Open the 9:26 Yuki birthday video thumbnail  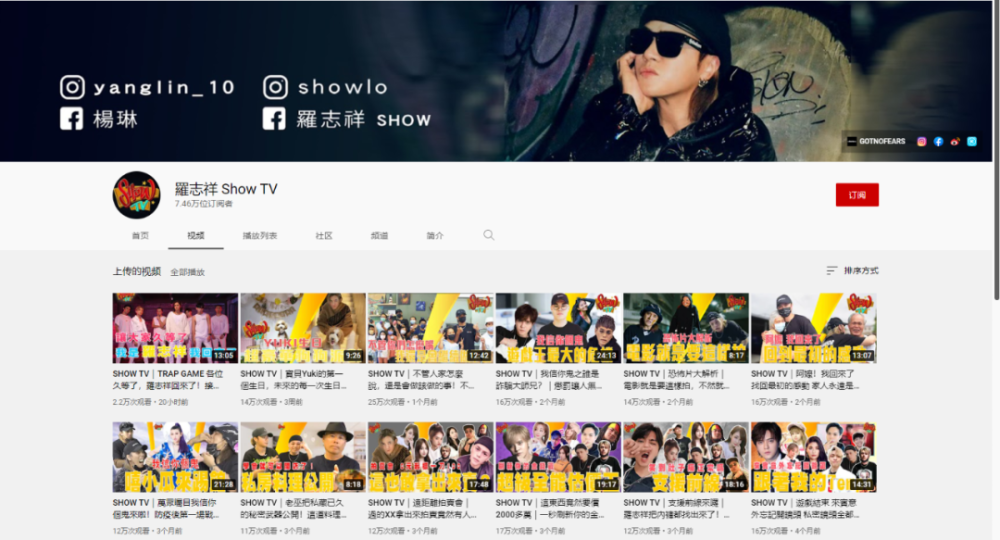pos(303,328)
